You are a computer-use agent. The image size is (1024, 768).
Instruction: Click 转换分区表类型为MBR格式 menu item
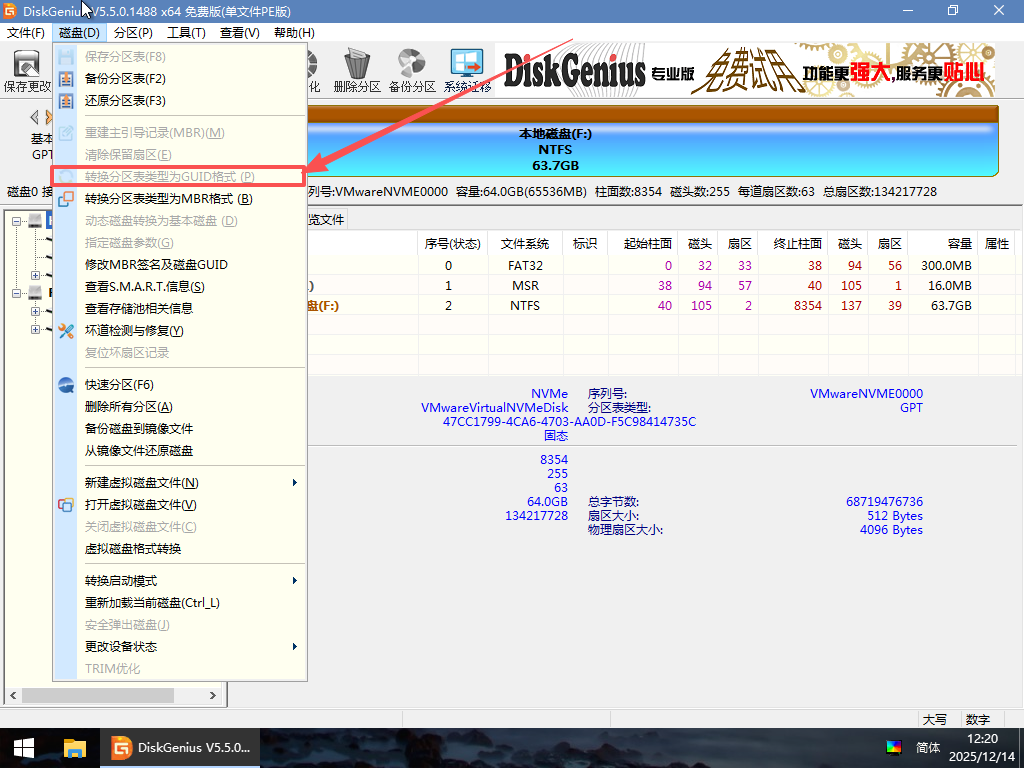click(168, 199)
